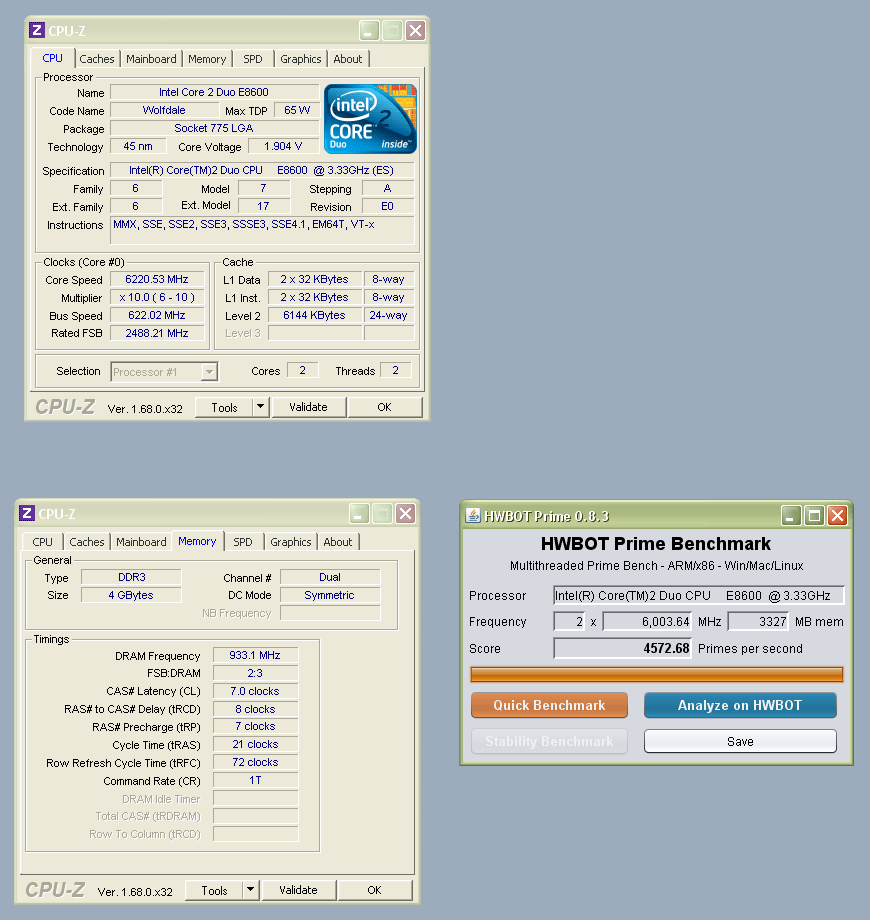The width and height of the screenshot is (870, 920).
Task: Click the Stability Benchmark button
Action: click(x=549, y=741)
